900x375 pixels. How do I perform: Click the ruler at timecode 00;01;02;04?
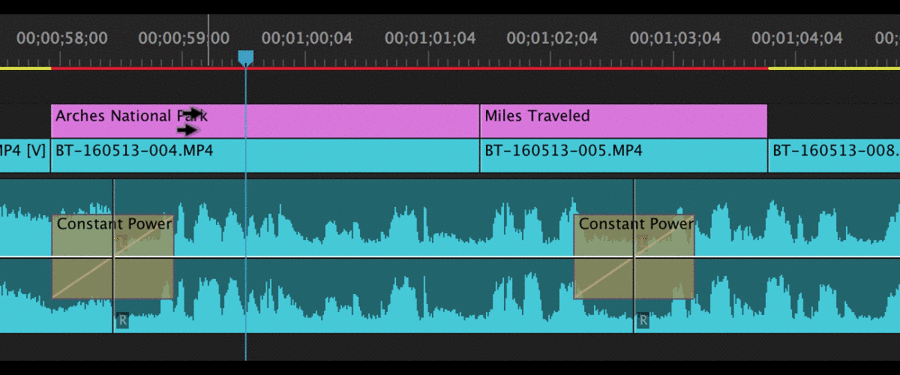[552, 38]
